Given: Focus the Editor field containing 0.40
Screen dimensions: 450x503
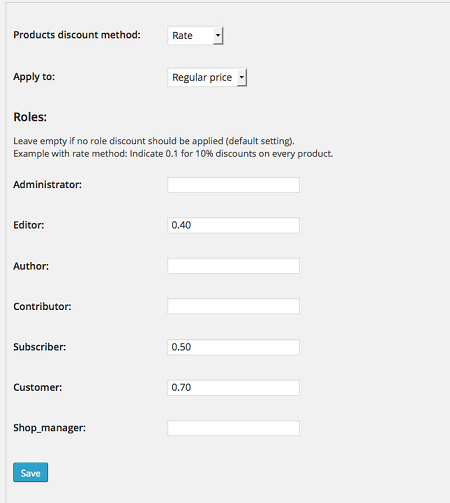Looking at the screenshot, I should pyautogui.click(x=233, y=225).
